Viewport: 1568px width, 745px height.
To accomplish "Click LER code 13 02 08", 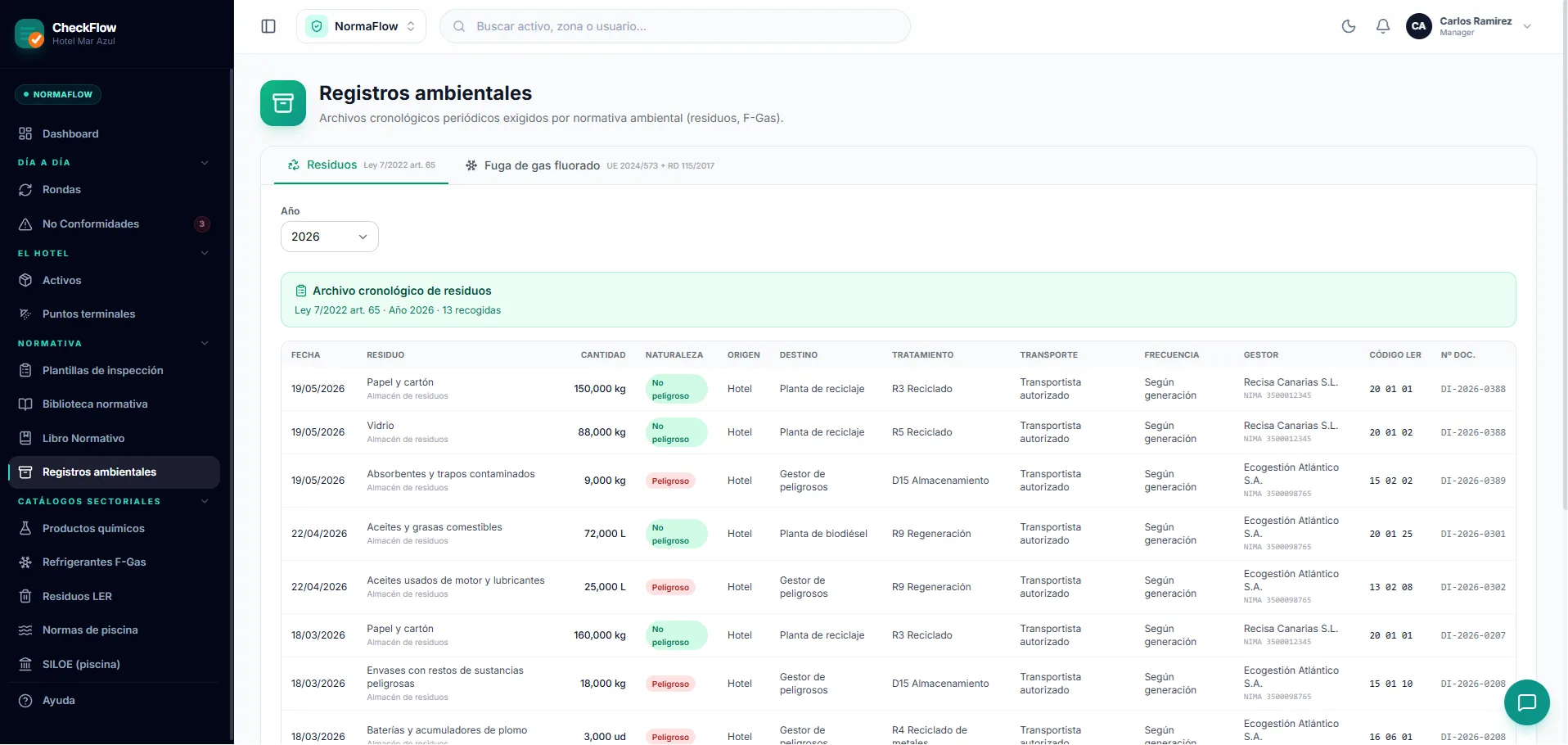I will tap(1391, 587).
